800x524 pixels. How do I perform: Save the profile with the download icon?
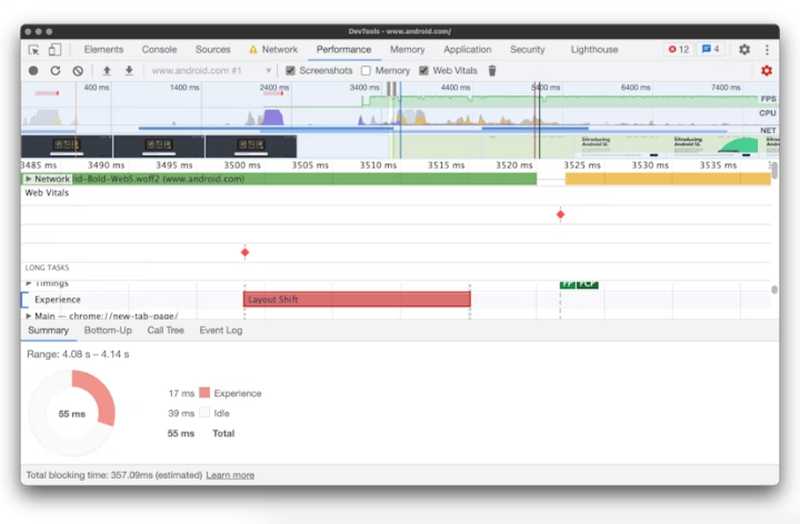128,71
